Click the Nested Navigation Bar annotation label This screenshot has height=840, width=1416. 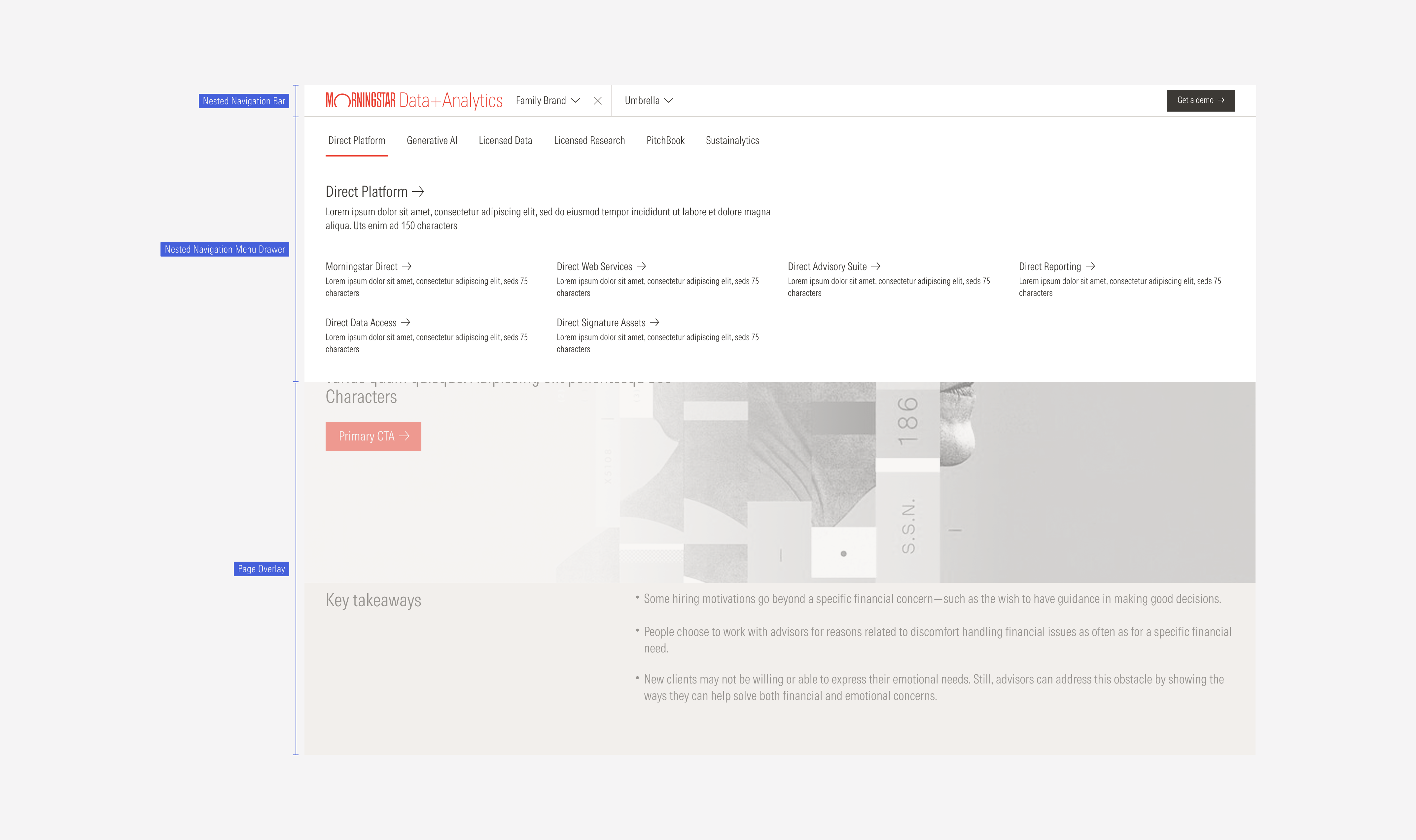[x=244, y=101]
